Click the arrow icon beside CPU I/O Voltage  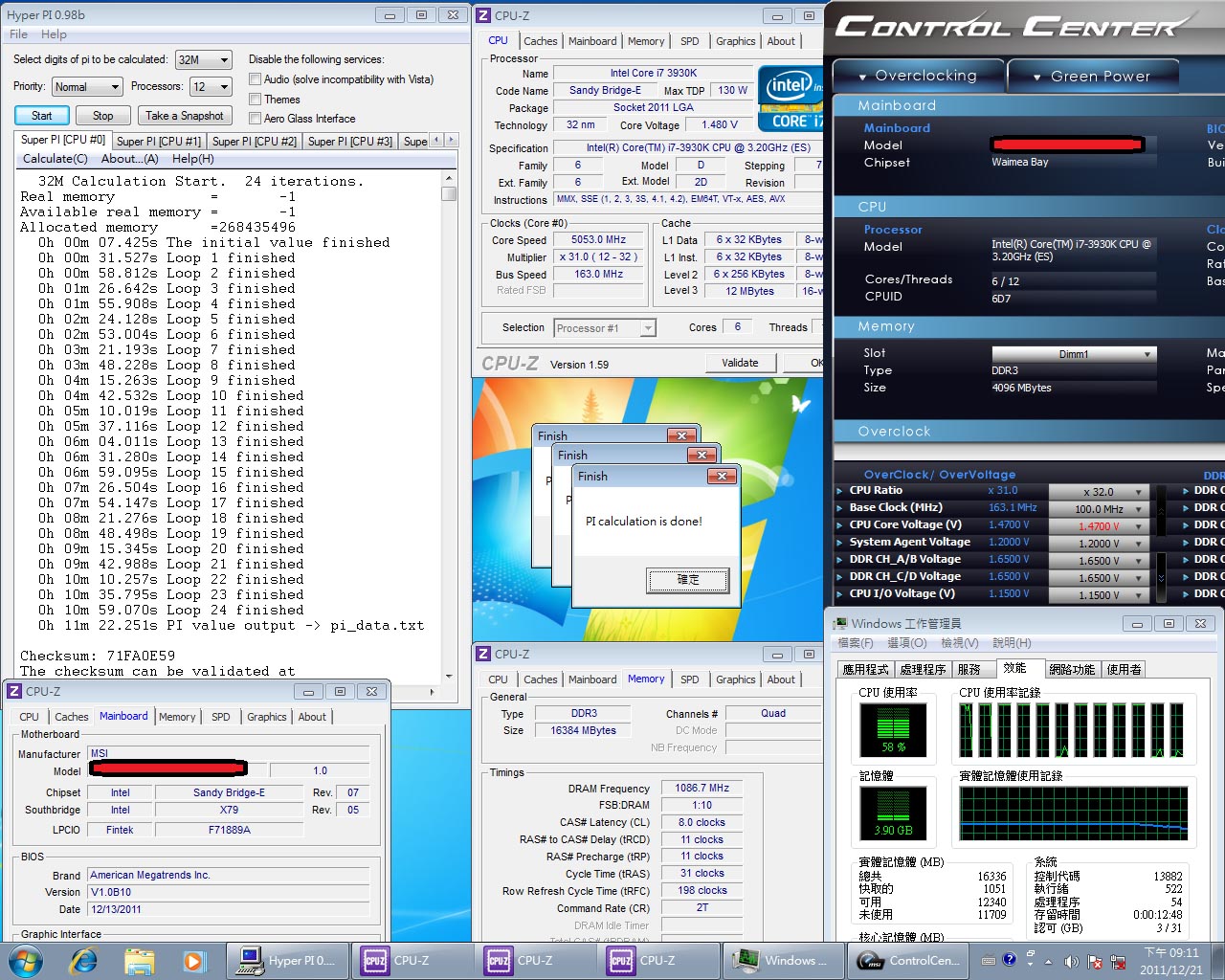pyautogui.click(x=841, y=594)
